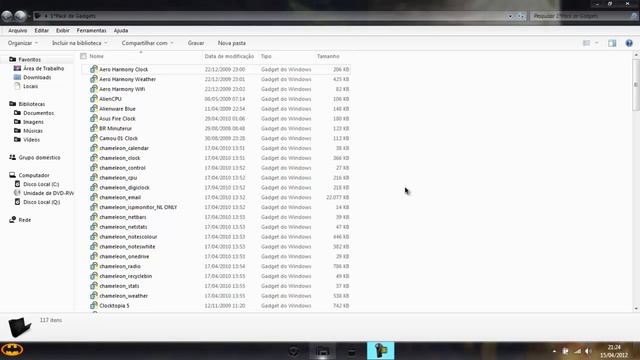Viewport: 640px width, 360px height.
Task: Select the Asus Fire Clock gadget icon
Action: point(94,118)
